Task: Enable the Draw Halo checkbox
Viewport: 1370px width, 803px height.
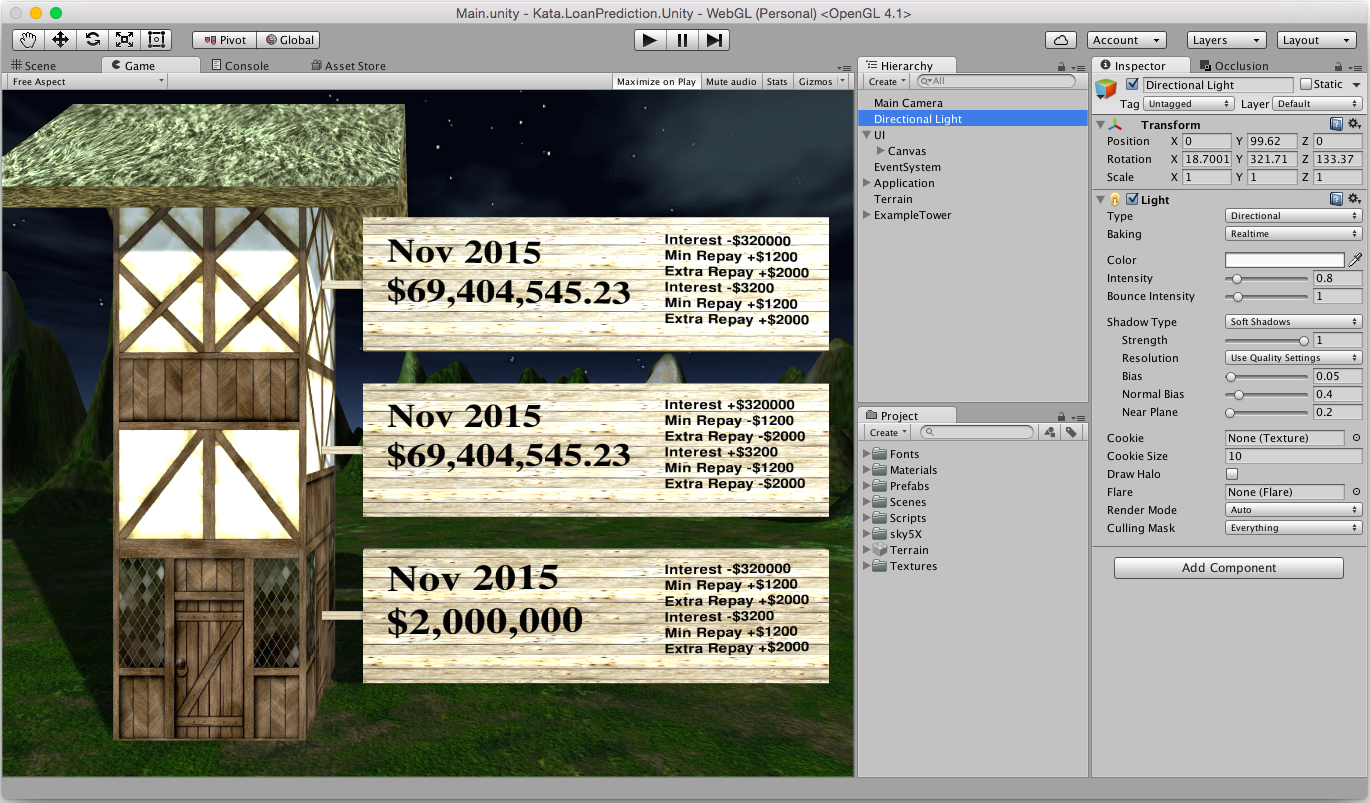Action: pyautogui.click(x=1232, y=474)
